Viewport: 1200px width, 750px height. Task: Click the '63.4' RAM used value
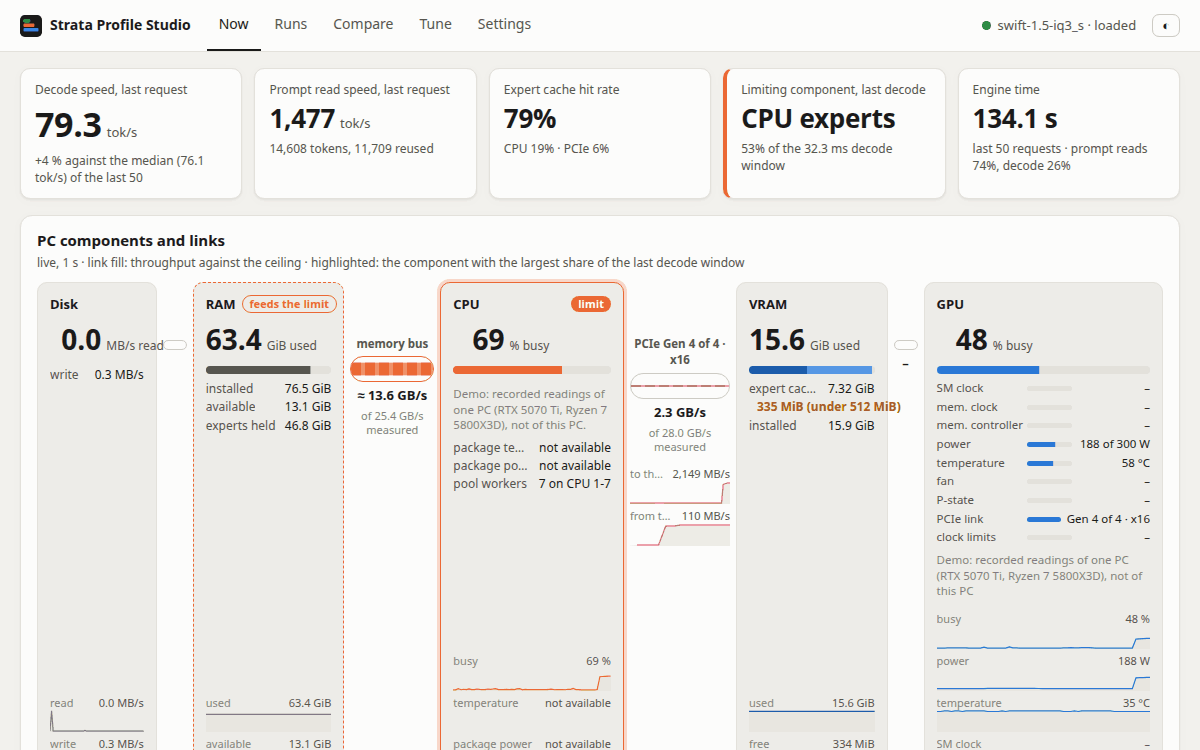point(233,340)
